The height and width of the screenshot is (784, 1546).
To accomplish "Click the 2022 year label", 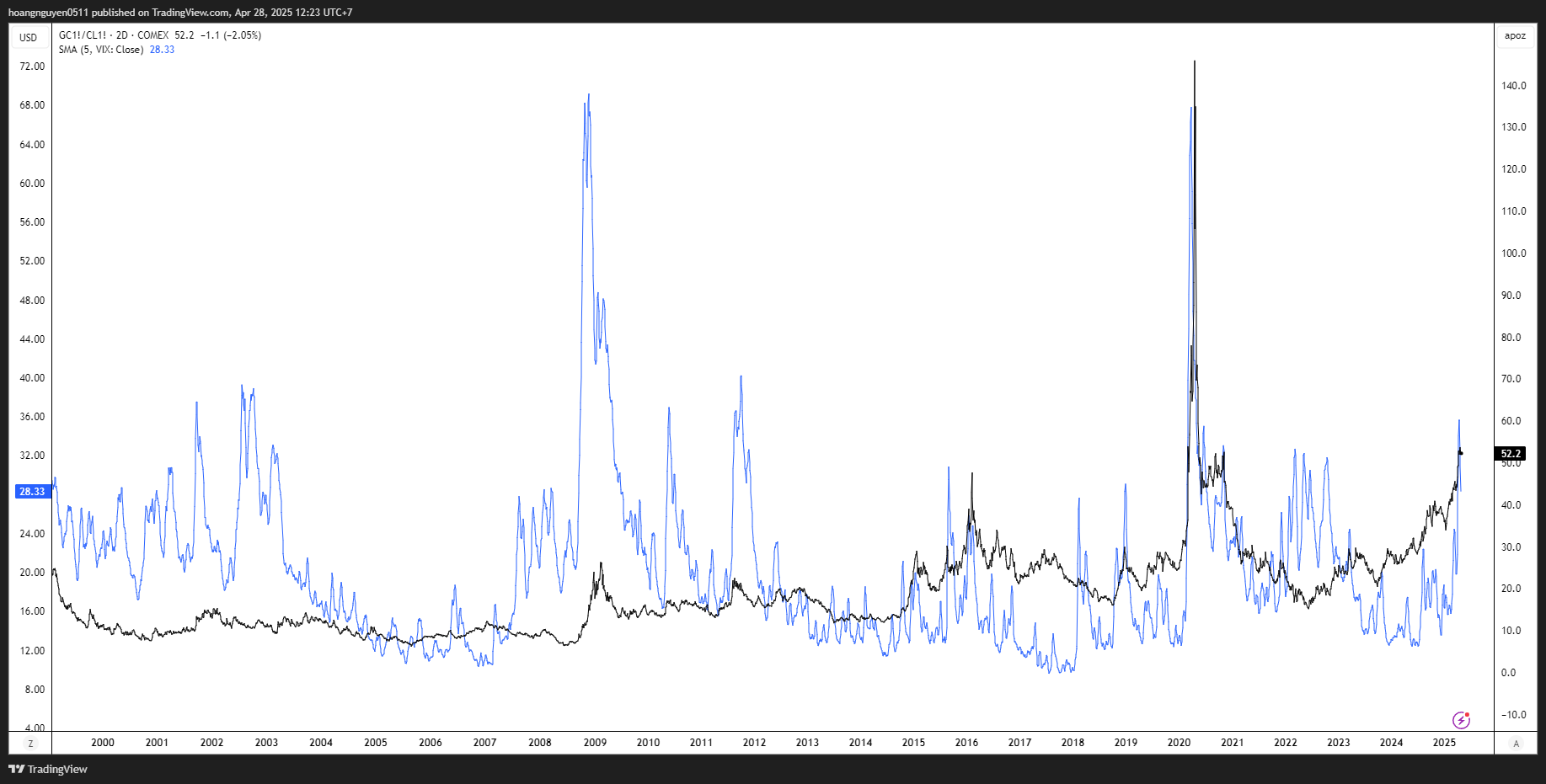I will (x=1286, y=743).
